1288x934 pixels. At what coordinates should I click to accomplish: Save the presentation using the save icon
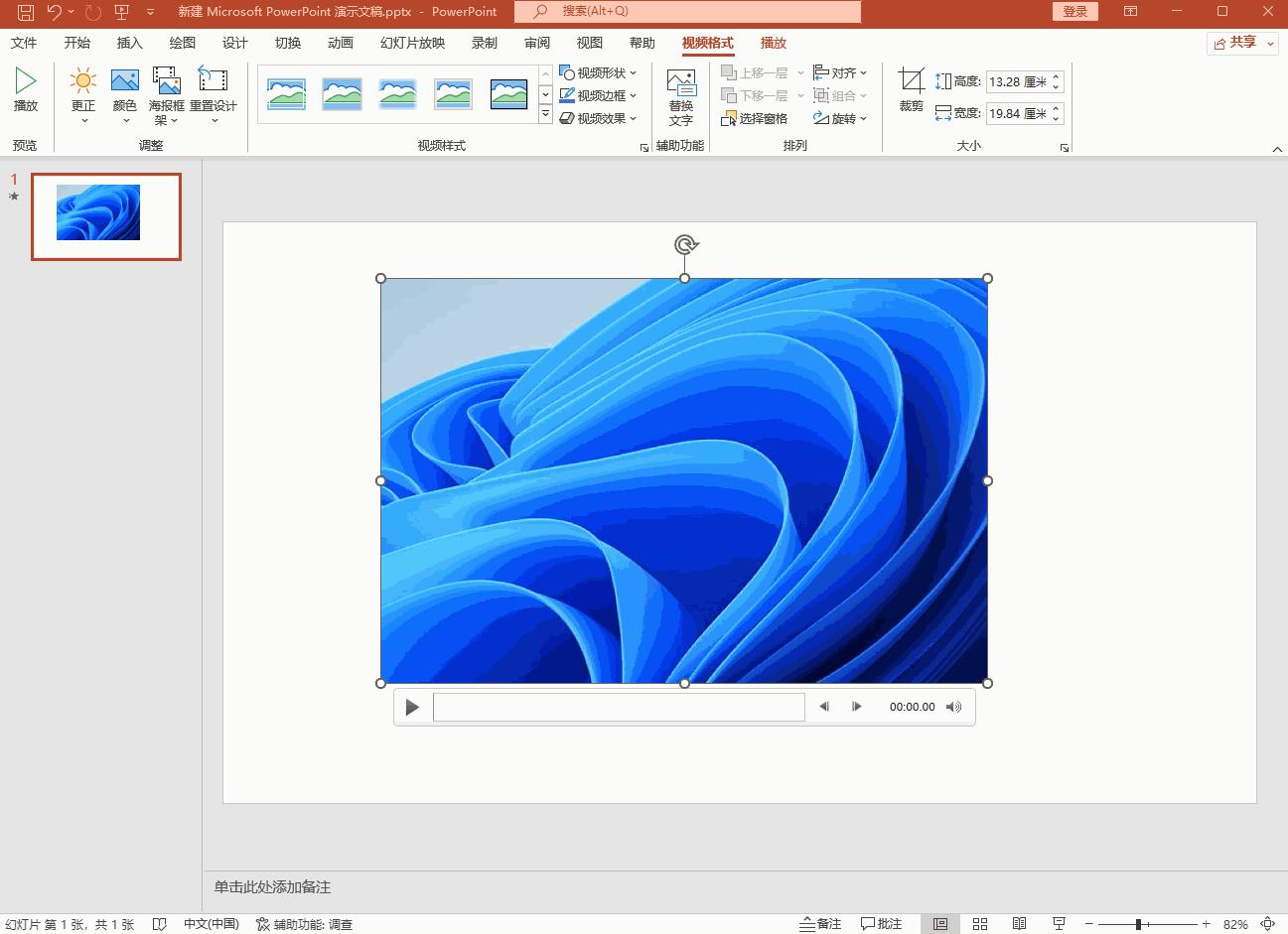[26, 12]
